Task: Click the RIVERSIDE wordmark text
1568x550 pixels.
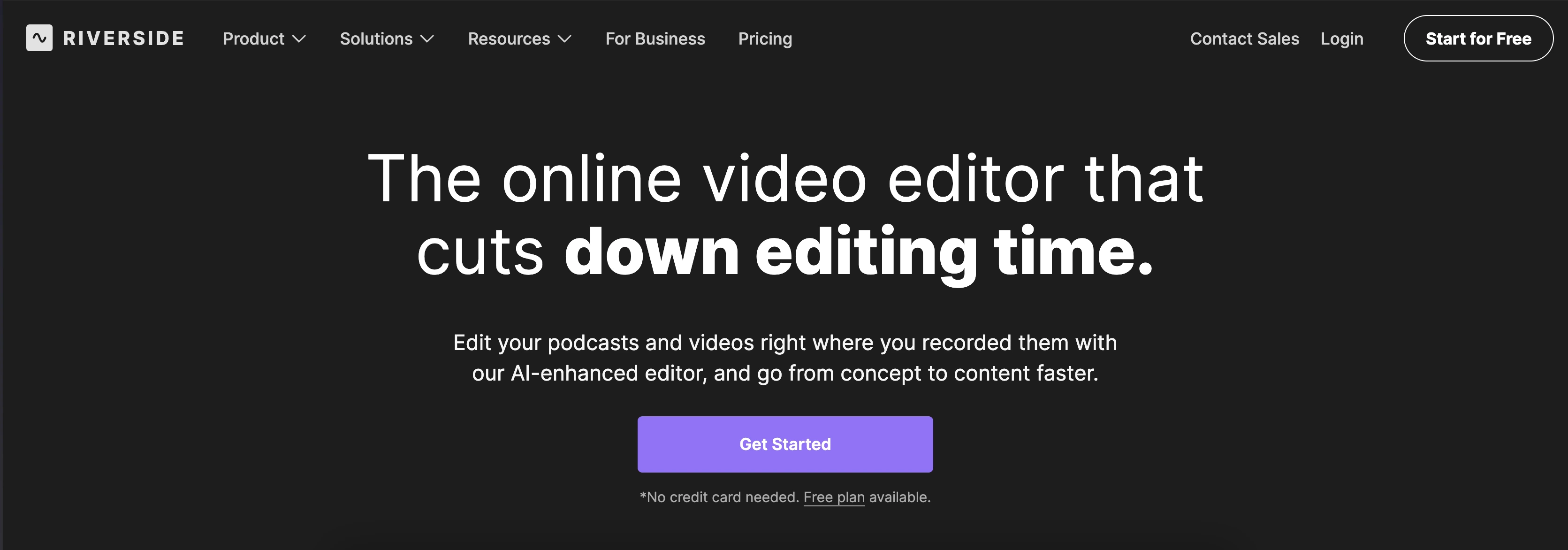Action: click(x=123, y=38)
